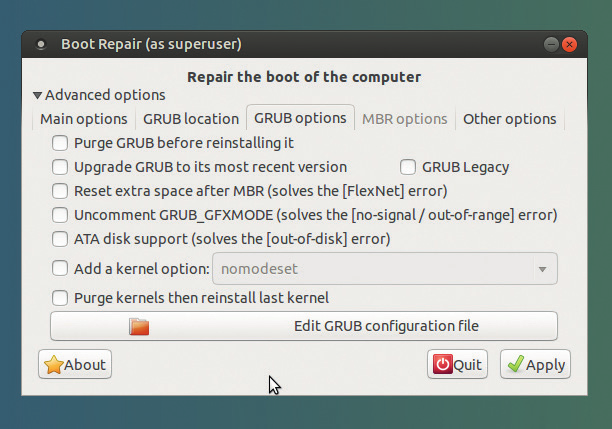Switch to the Main options tab
Image resolution: width=612 pixels, height=429 pixels.
[84, 119]
